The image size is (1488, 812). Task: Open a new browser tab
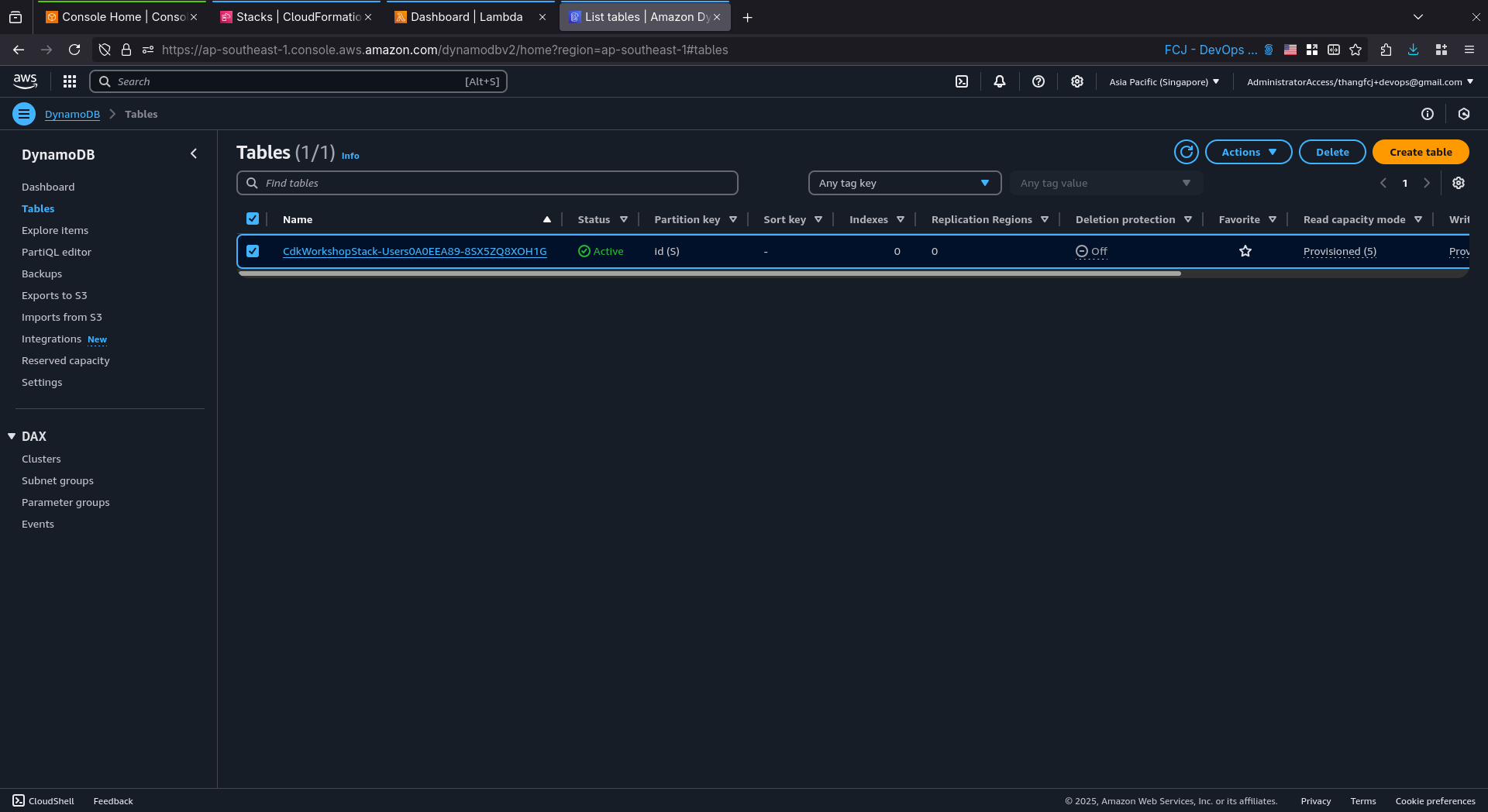(748, 17)
